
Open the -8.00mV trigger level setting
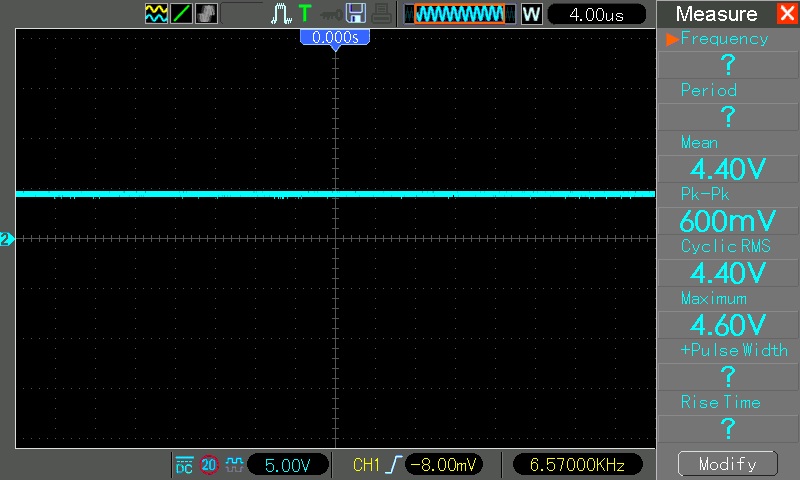[x=445, y=465]
